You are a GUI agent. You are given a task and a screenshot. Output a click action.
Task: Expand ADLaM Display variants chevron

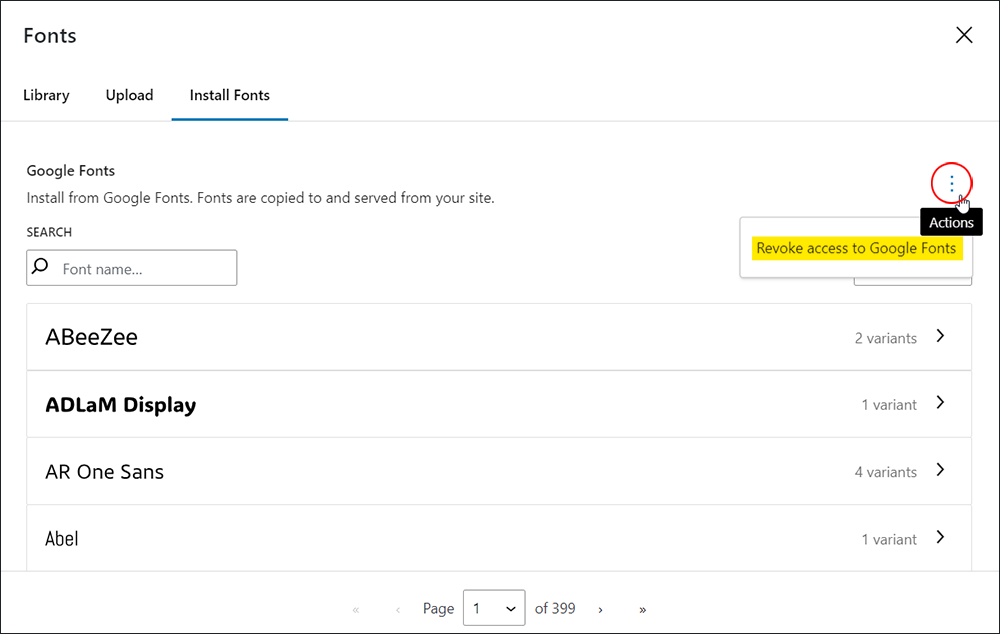[940, 402]
